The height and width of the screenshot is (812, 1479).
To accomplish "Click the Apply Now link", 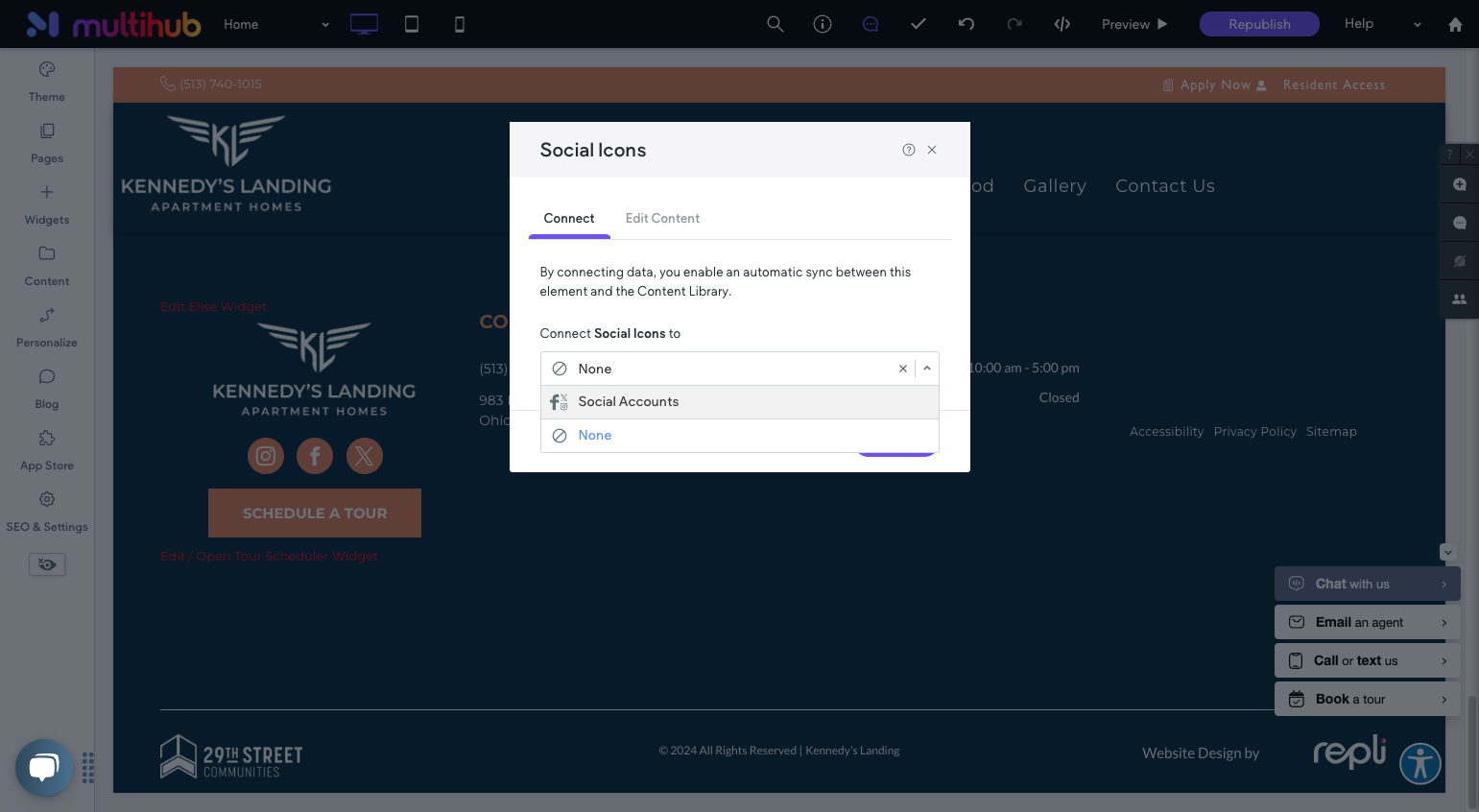I will tap(1207, 84).
